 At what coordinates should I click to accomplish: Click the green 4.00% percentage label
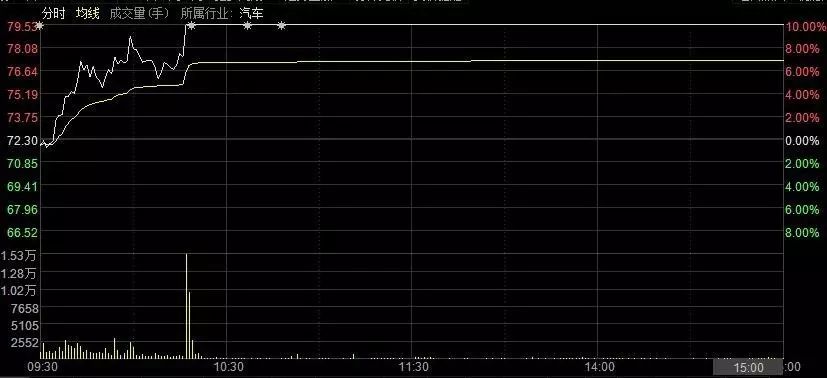803,187
